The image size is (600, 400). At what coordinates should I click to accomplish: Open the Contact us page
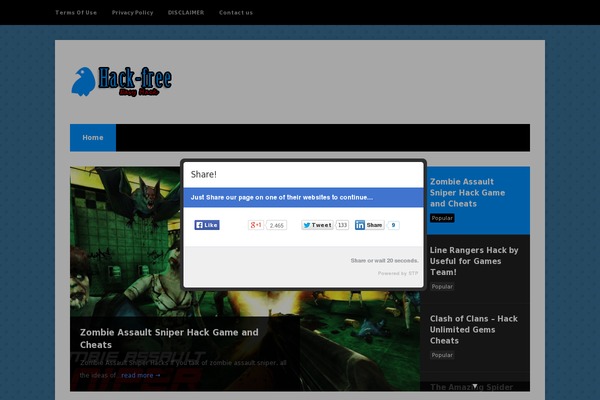(236, 13)
